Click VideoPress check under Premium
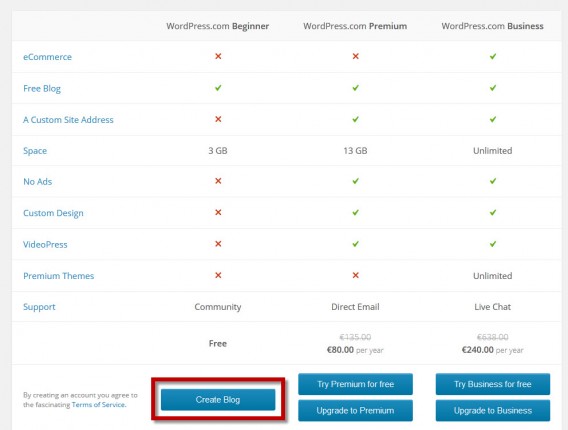This screenshot has width=568, height=430. (356, 244)
